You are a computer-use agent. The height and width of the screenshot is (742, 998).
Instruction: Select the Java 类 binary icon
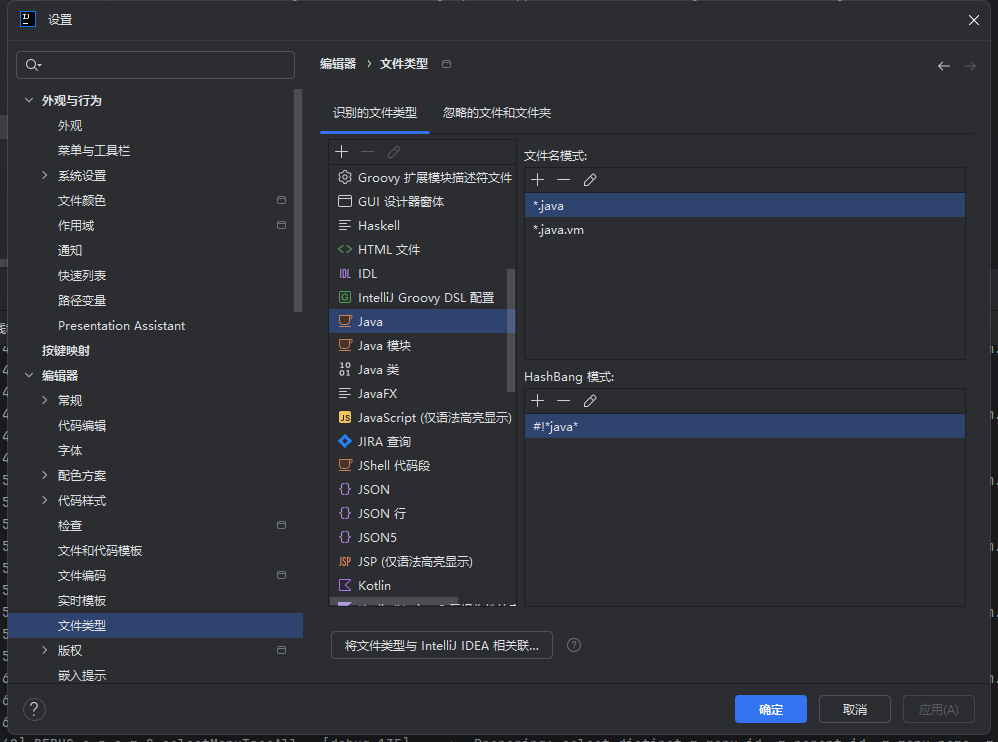(x=345, y=369)
